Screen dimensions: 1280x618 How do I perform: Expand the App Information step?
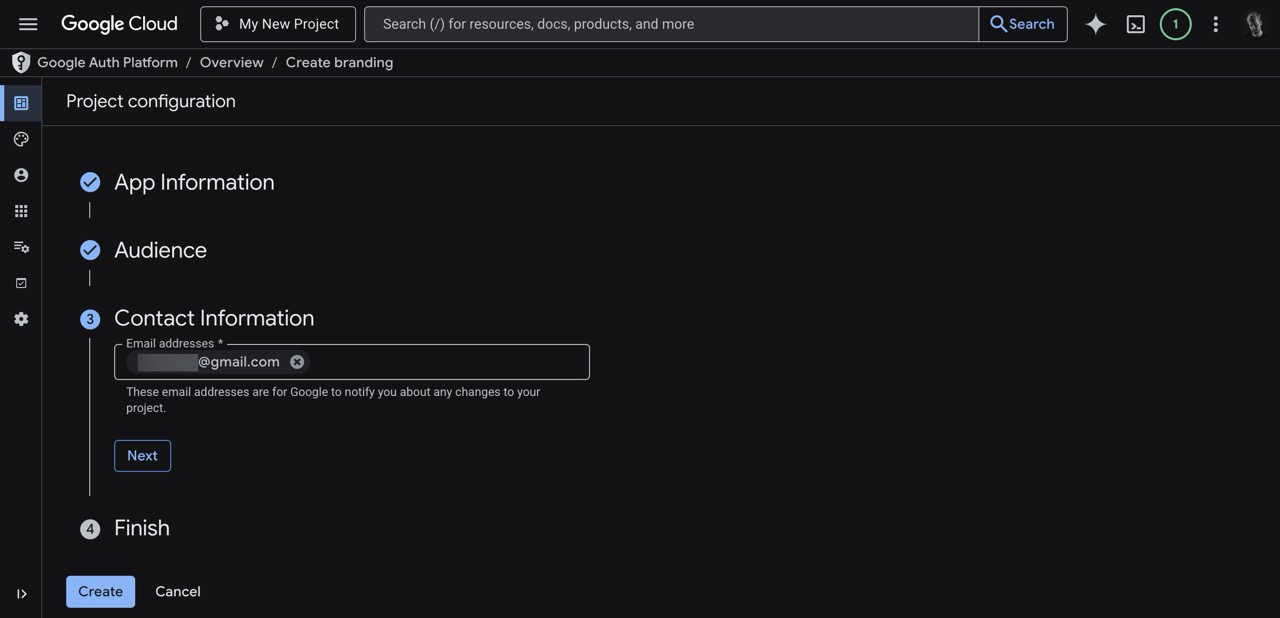coord(194,182)
